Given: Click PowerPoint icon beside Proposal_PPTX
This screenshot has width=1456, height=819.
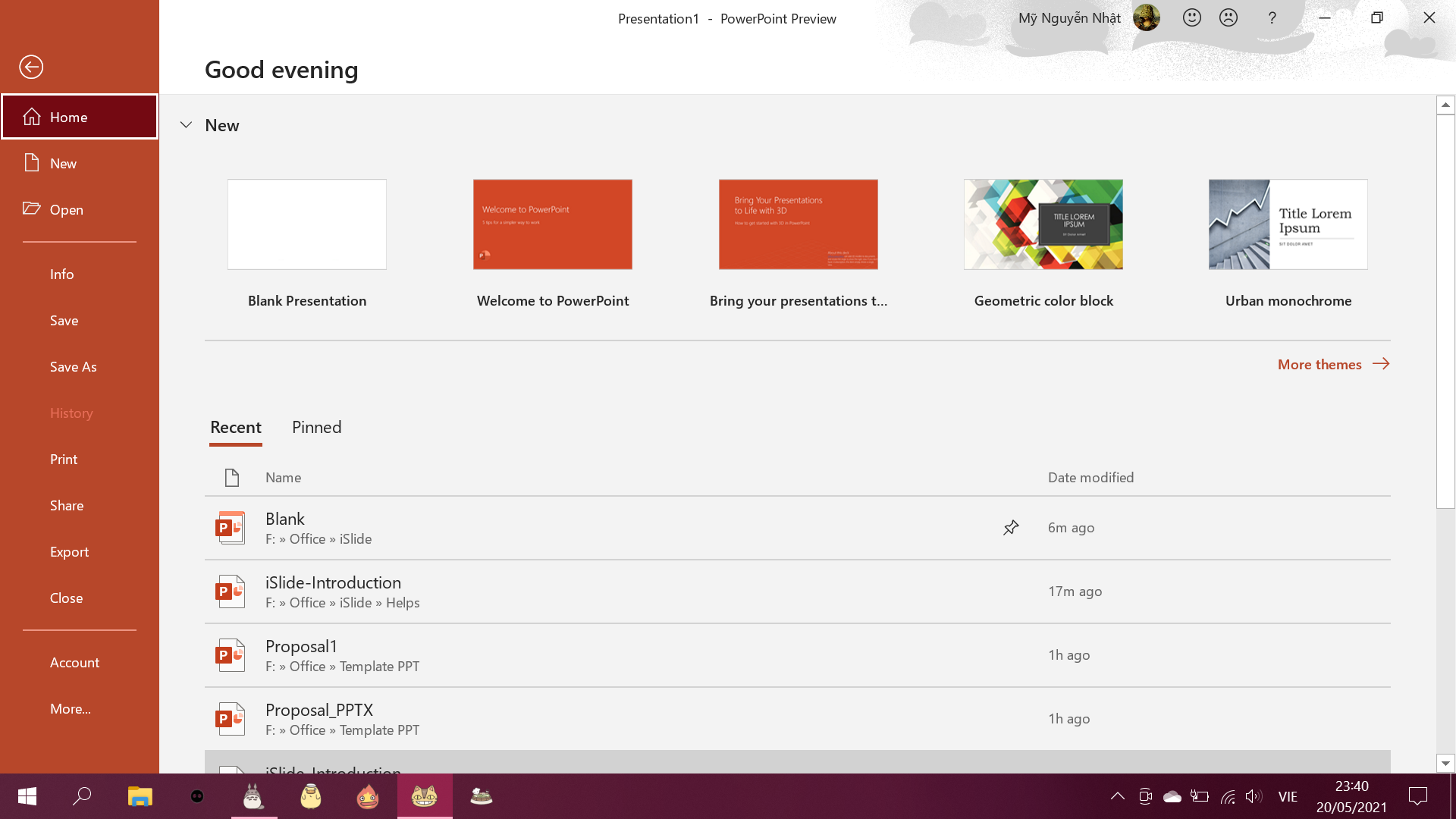Looking at the screenshot, I should tap(231, 719).
